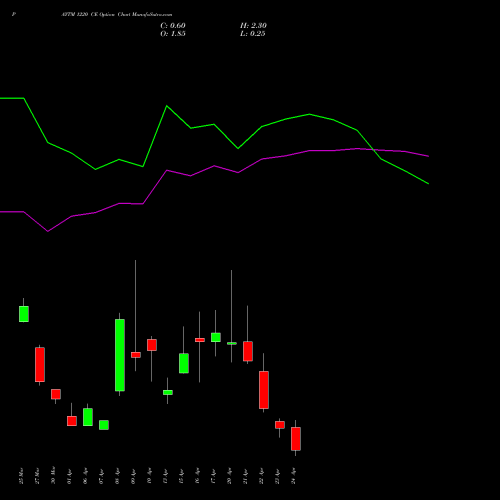Click the '10 Apr' date axis label
Screen dimensions: 500x500
[149, 476]
